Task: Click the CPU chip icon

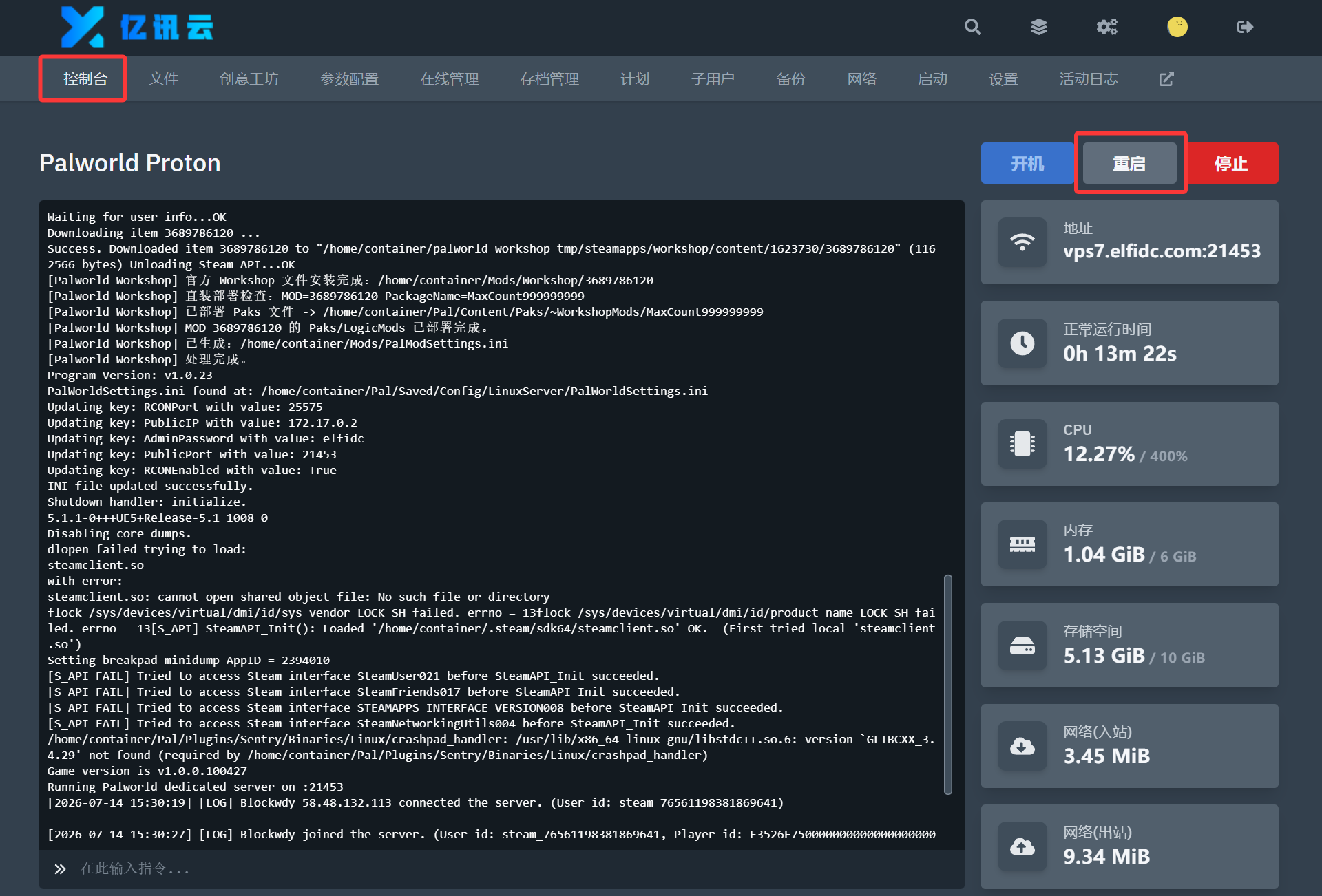Action: tap(1022, 444)
